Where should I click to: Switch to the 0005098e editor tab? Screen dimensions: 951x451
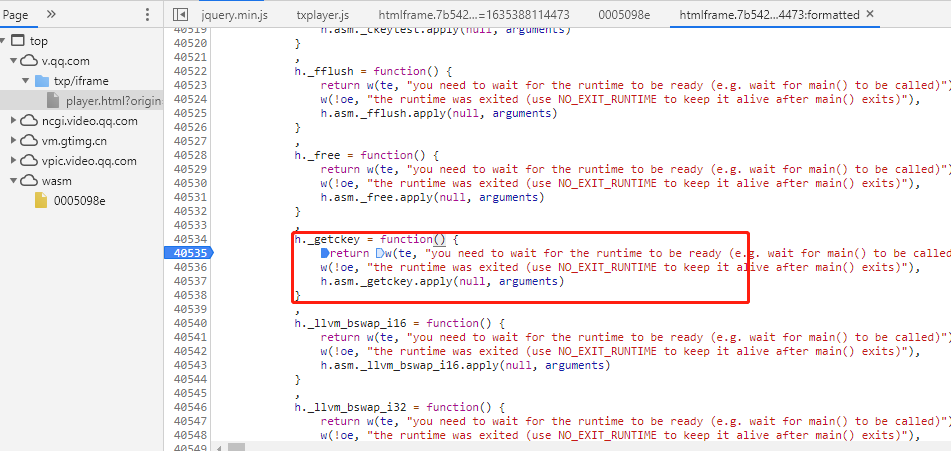pos(624,15)
